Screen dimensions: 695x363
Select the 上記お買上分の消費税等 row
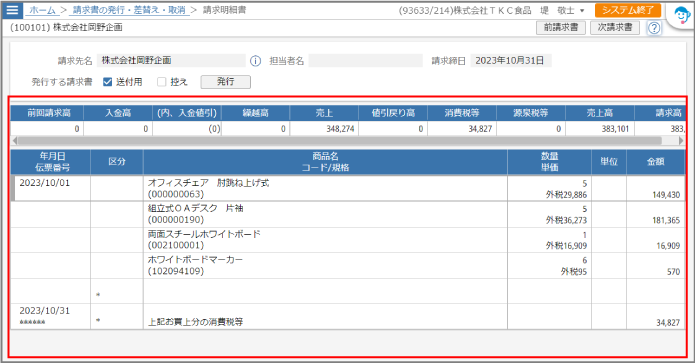[x=348, y=316]
